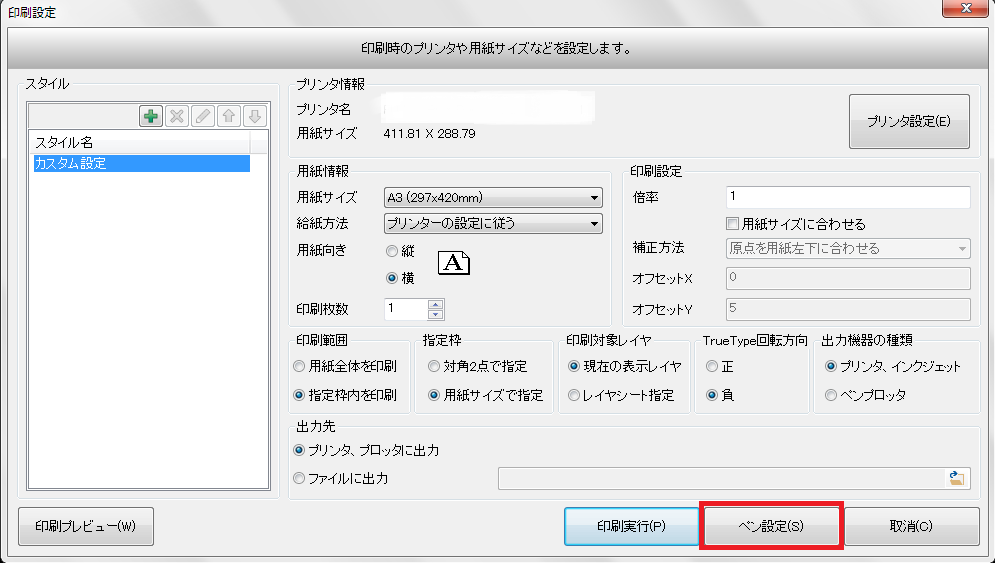This screenshot has height=563, width=995.
Task: Open the 用紙サイズ A3 dropdown
Action: click(x=493, y=197)
